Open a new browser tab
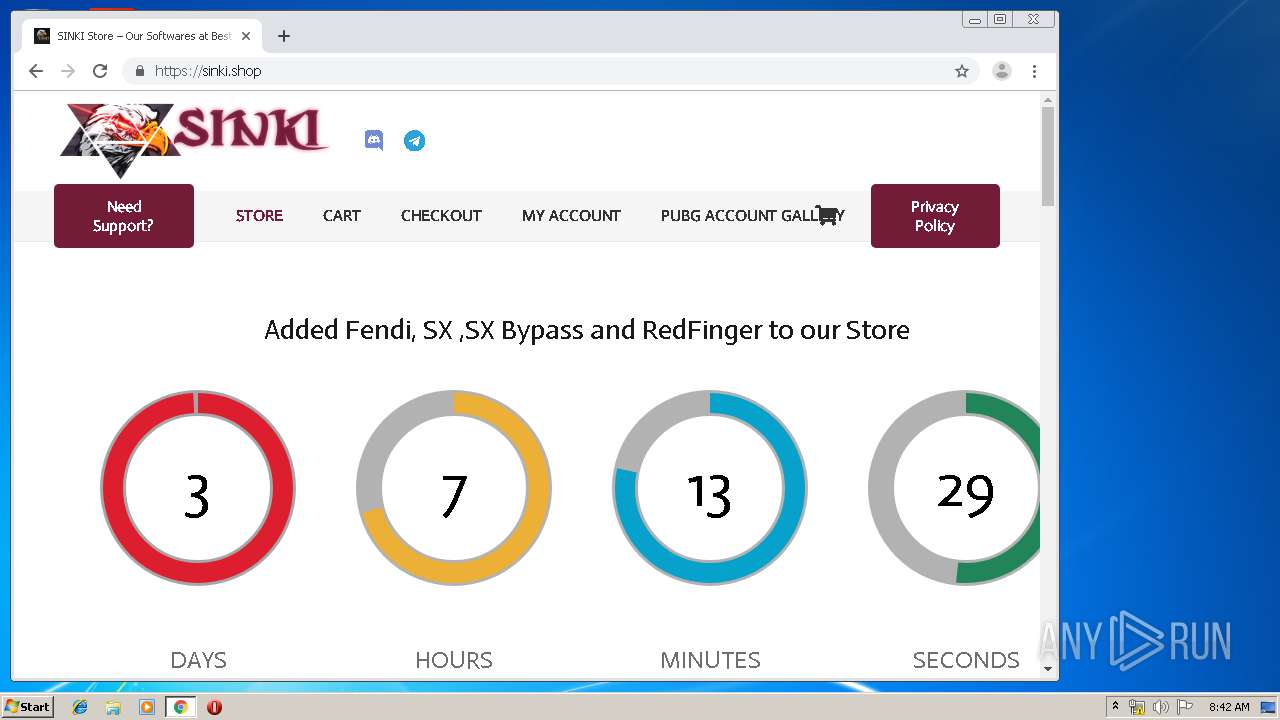Viewport: 1280px width, 720px height. point(284,36)
